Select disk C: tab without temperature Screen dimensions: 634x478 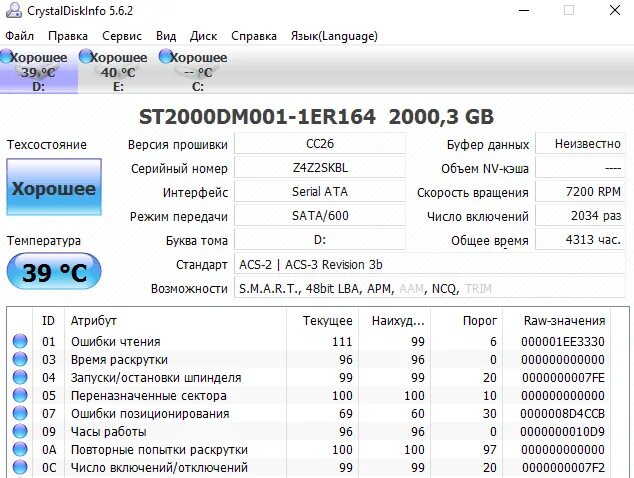click(198, 70)
